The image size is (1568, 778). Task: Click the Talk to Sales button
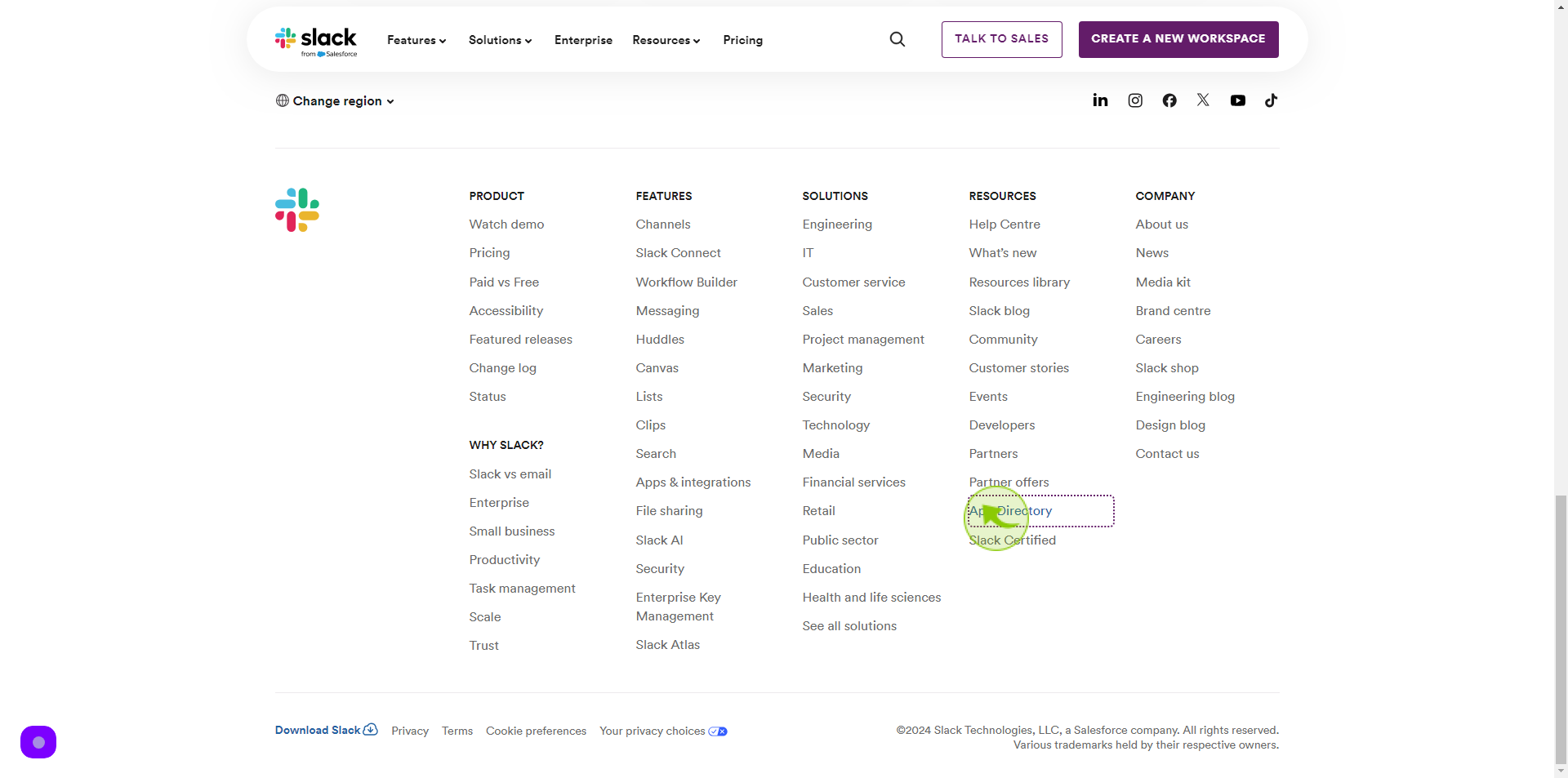pos(1002,39)
